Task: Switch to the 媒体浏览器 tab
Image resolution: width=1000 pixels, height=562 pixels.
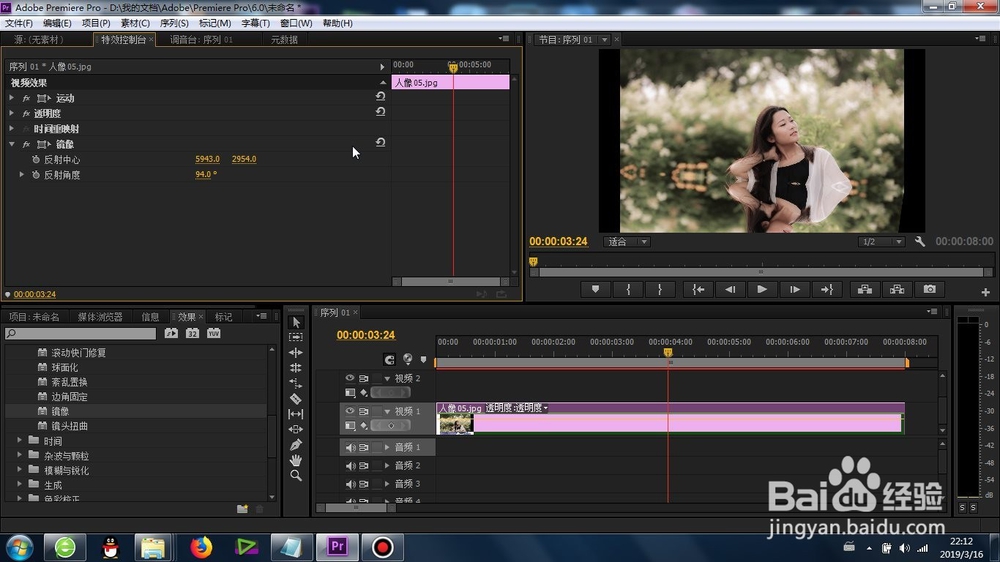Action: 100,316
